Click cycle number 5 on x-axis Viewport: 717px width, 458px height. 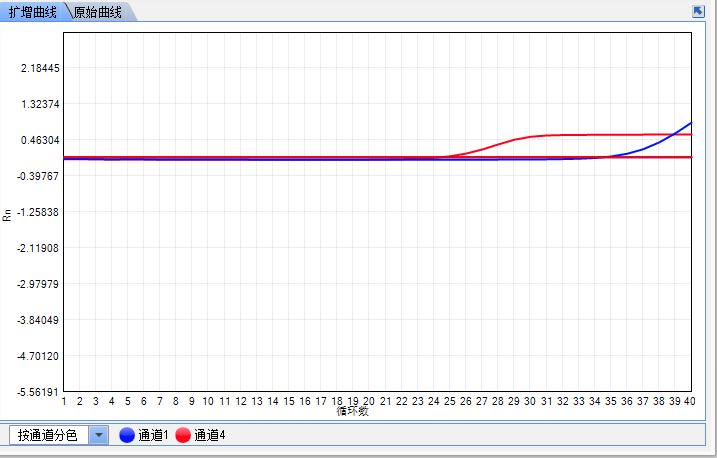[x=128, y=401]
